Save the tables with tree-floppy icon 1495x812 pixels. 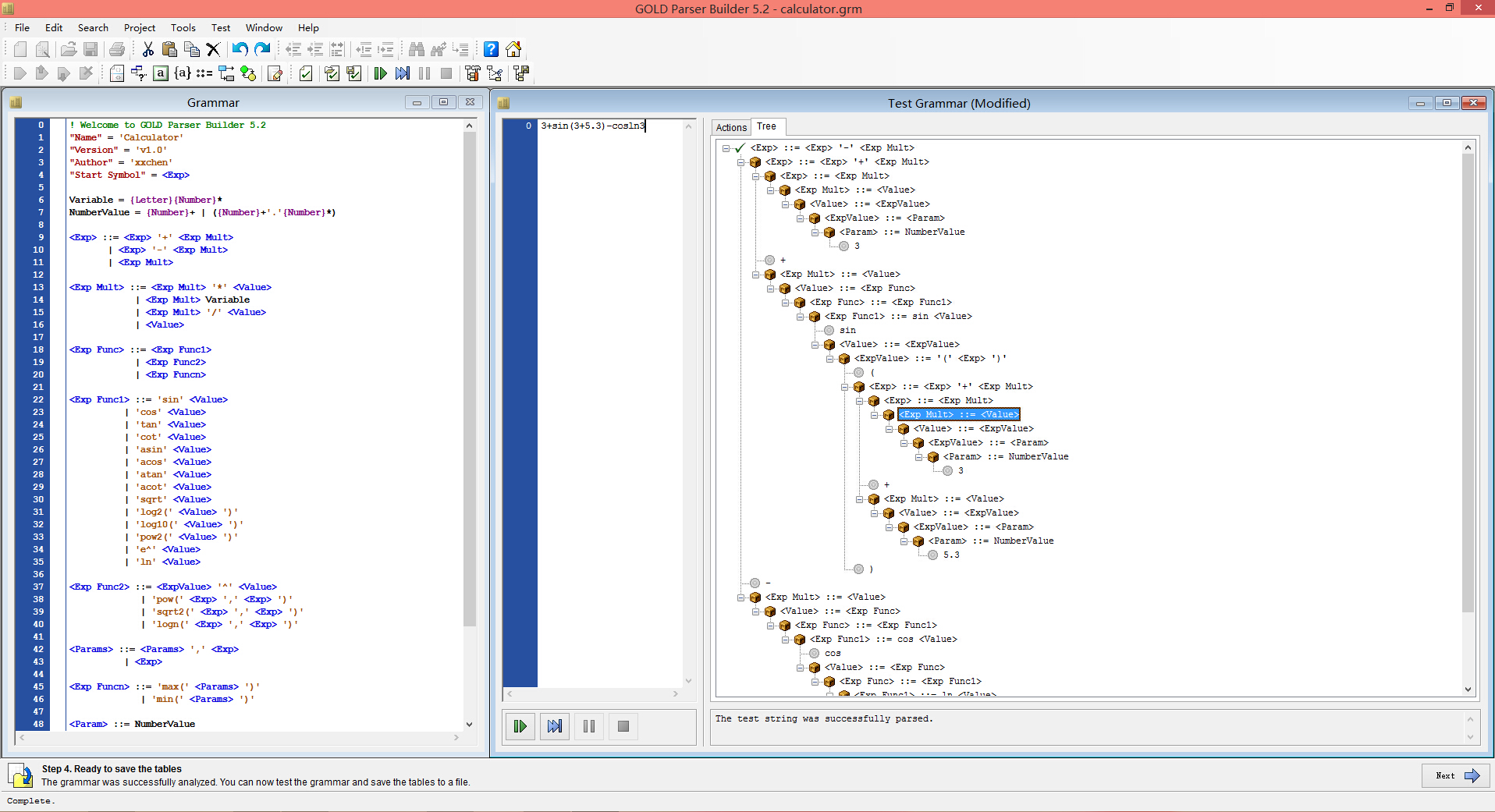point(521,73)
